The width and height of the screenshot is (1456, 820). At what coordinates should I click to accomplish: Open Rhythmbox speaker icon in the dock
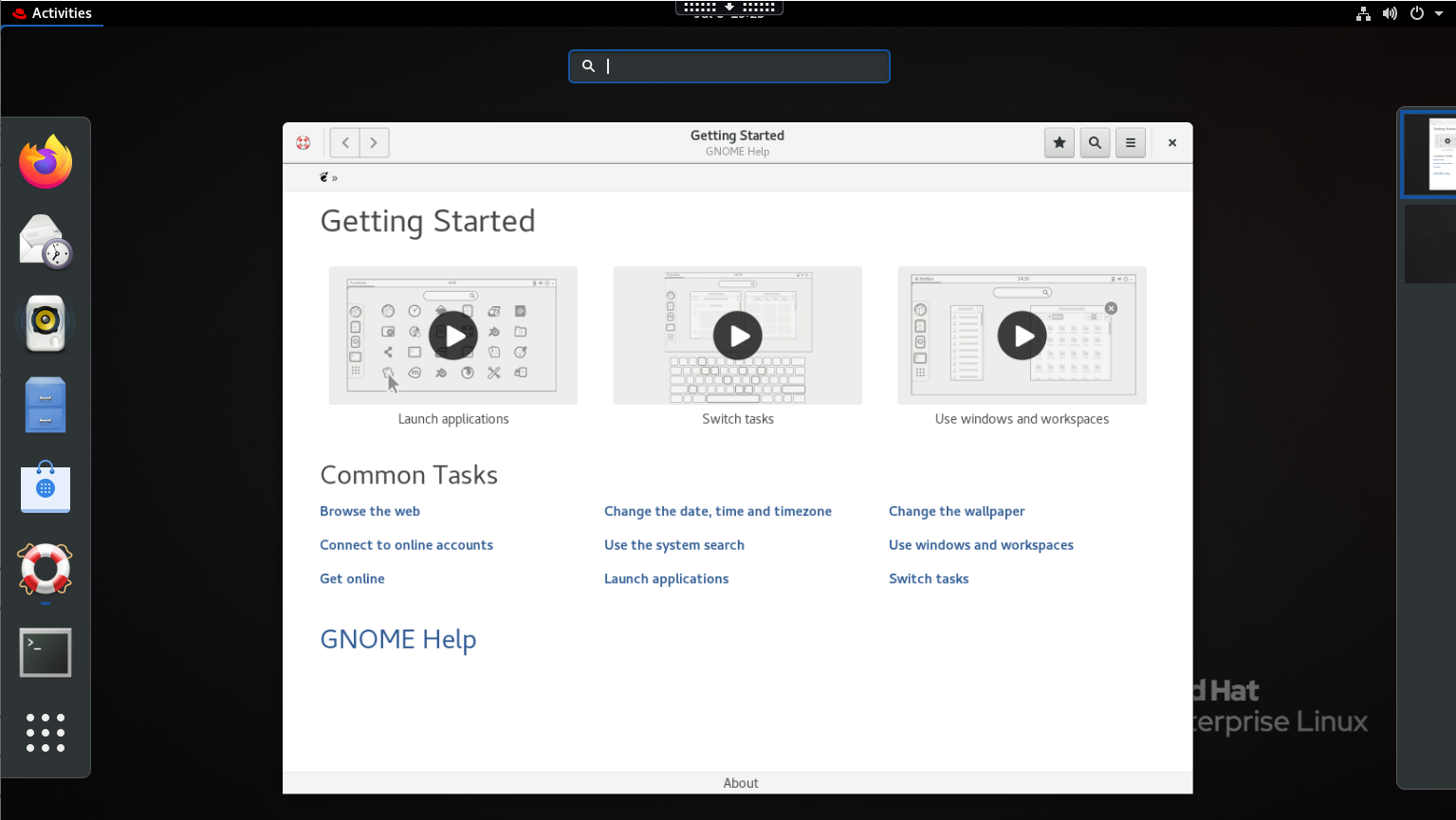click(46, 322)
